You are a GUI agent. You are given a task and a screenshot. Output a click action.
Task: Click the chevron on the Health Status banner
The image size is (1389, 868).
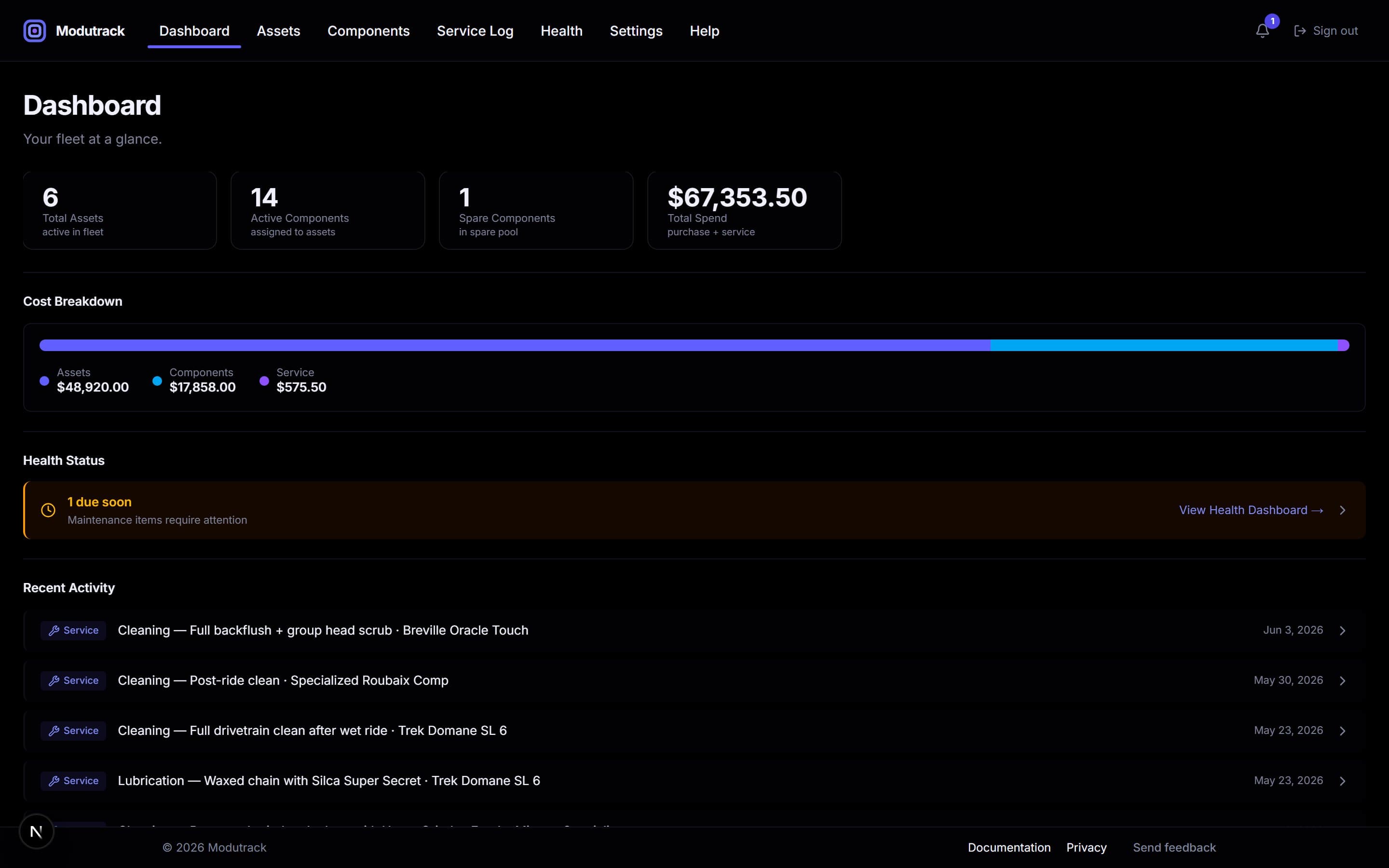coord(1343,510)
